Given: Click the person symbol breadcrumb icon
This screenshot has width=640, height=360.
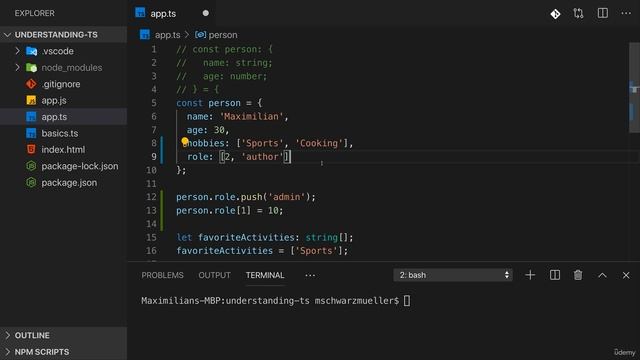Looking at the screenshot, I should click(200, 35).
